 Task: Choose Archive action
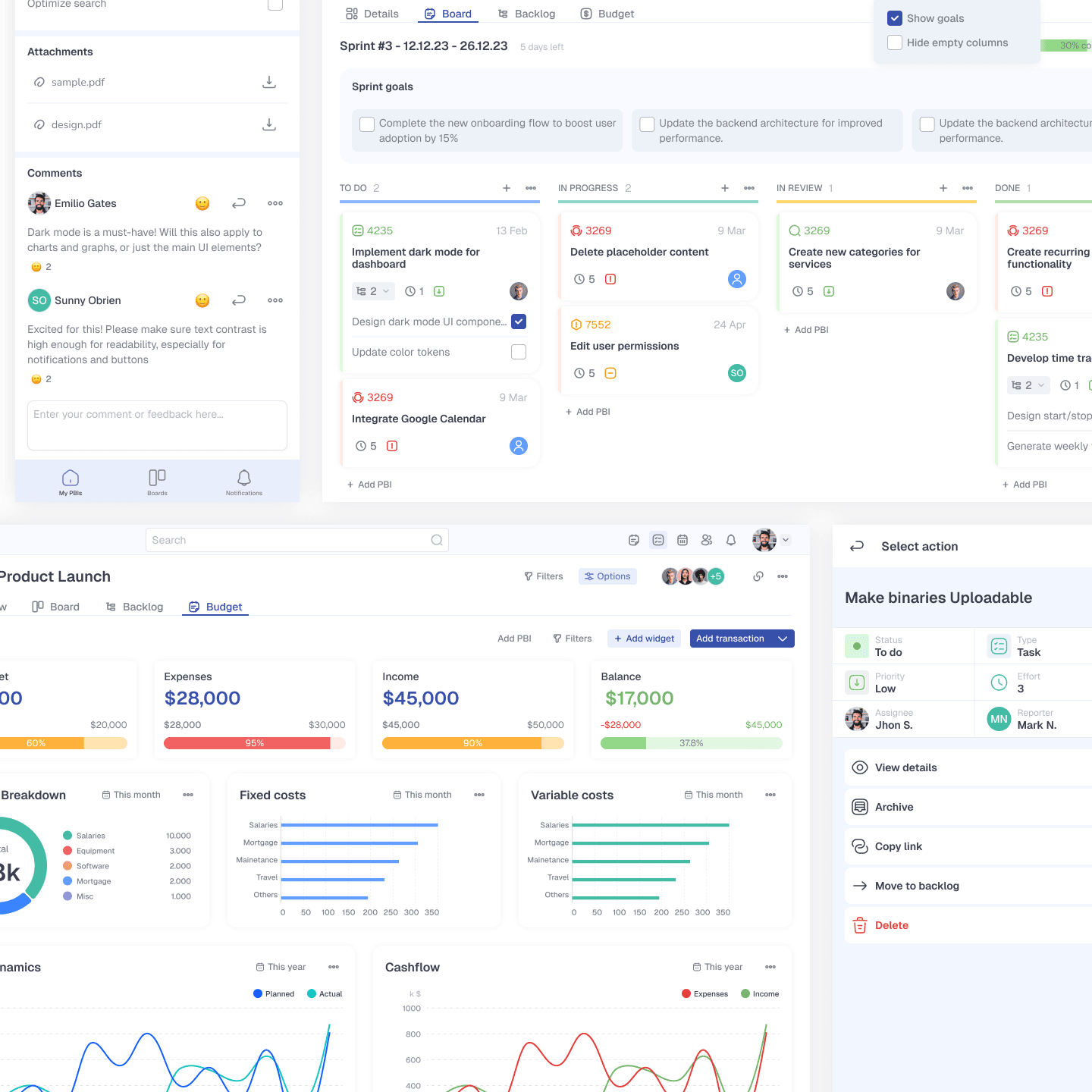coord(968,807)
